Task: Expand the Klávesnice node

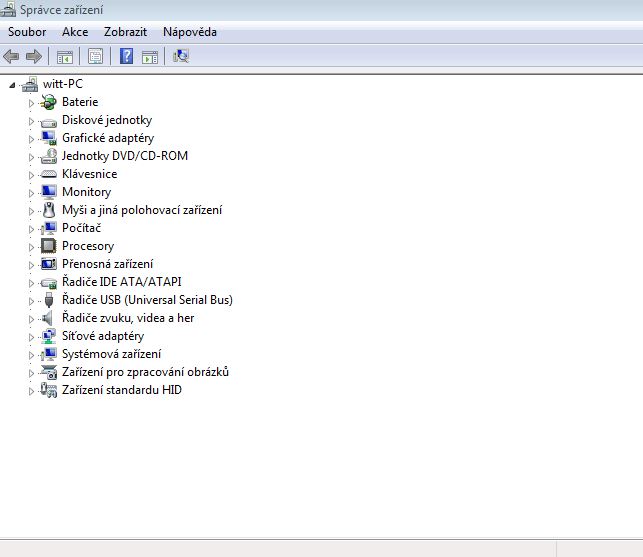Action: pyautogui.click(x=31, y=175)
